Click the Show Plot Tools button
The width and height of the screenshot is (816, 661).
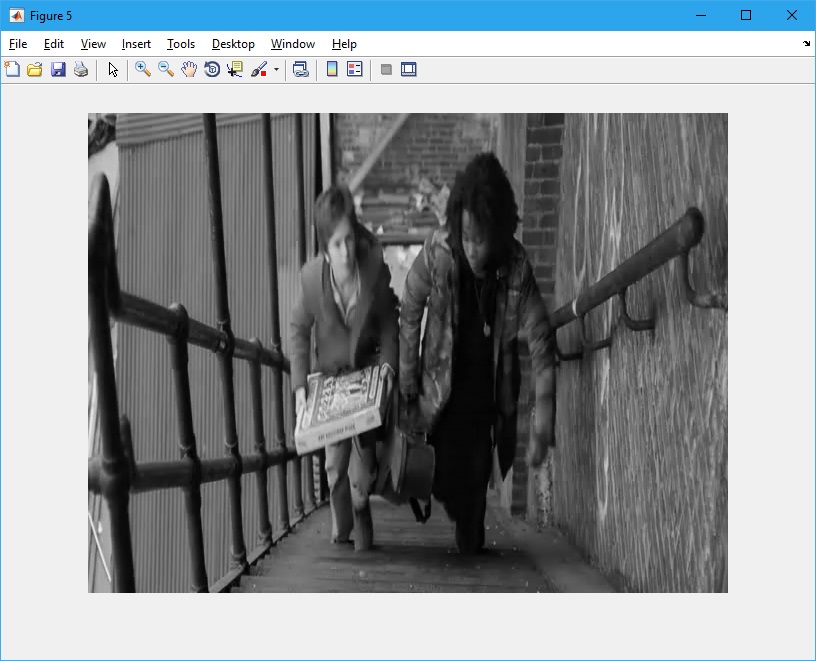(x=408, y=69)
